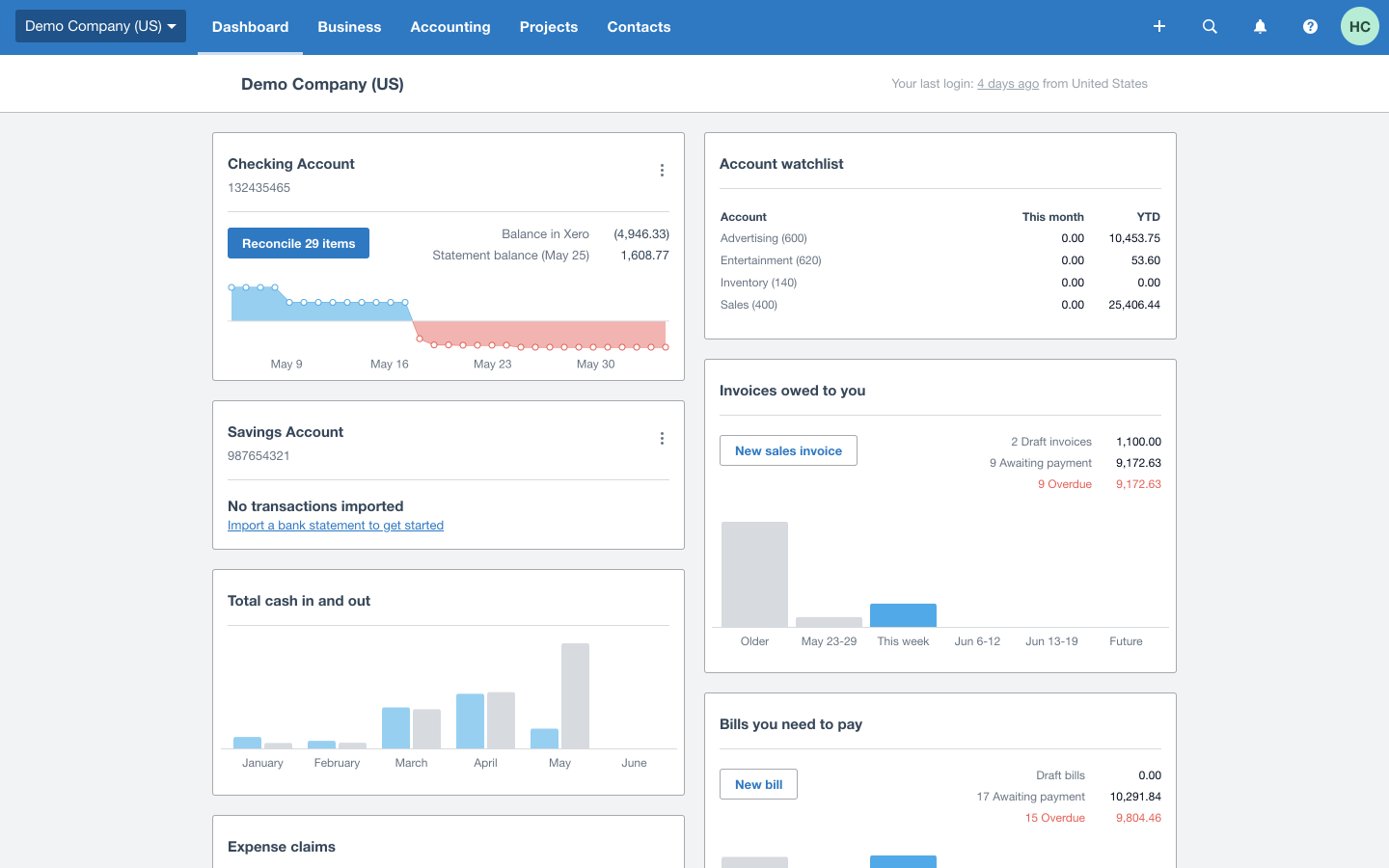Open the search magnifier icon
This screenshot has height=868, width=1389.
pos(1210,27)
